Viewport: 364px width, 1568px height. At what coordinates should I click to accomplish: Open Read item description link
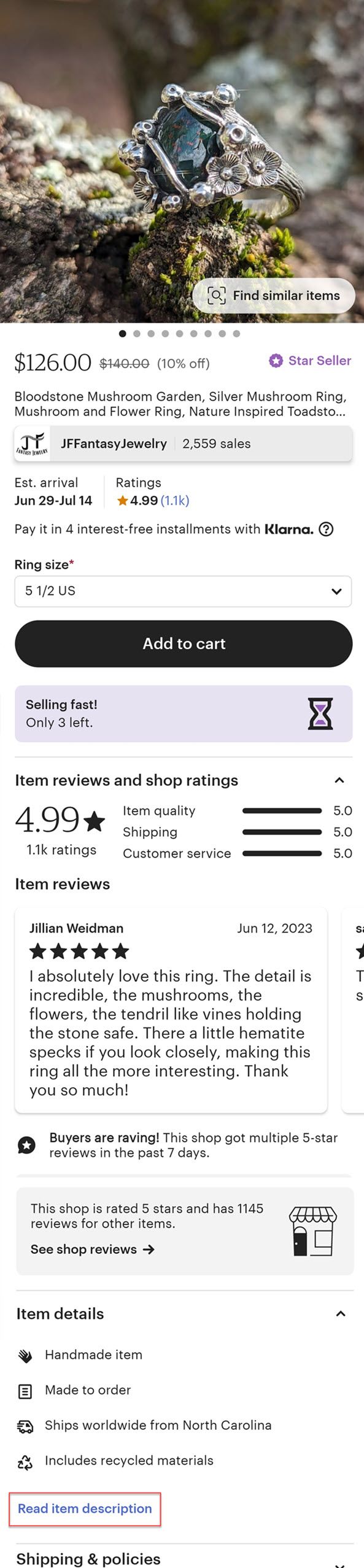85,1508
